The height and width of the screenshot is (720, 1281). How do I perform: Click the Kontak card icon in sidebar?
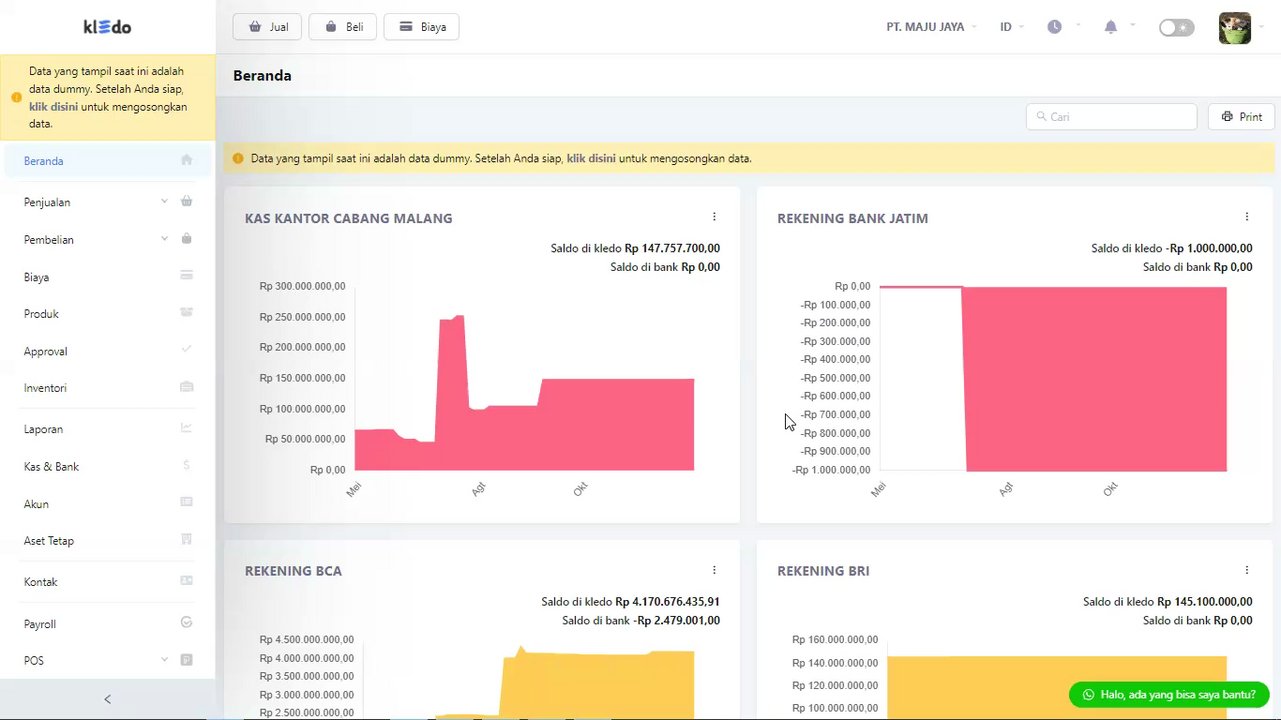tap(186, 580)
